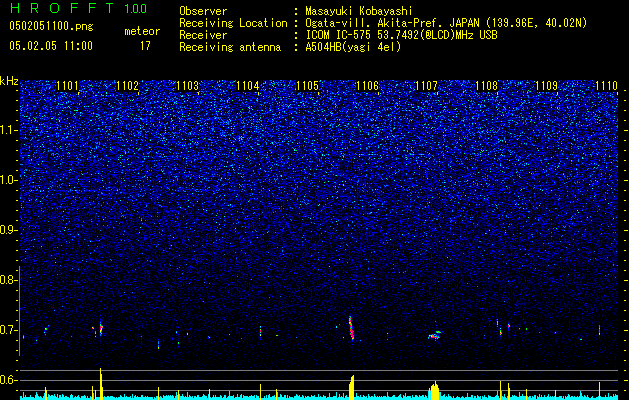The width and height of the screenshot is (629, 400).
Task: Click the 1103 time marker
Action: point(187,86)
